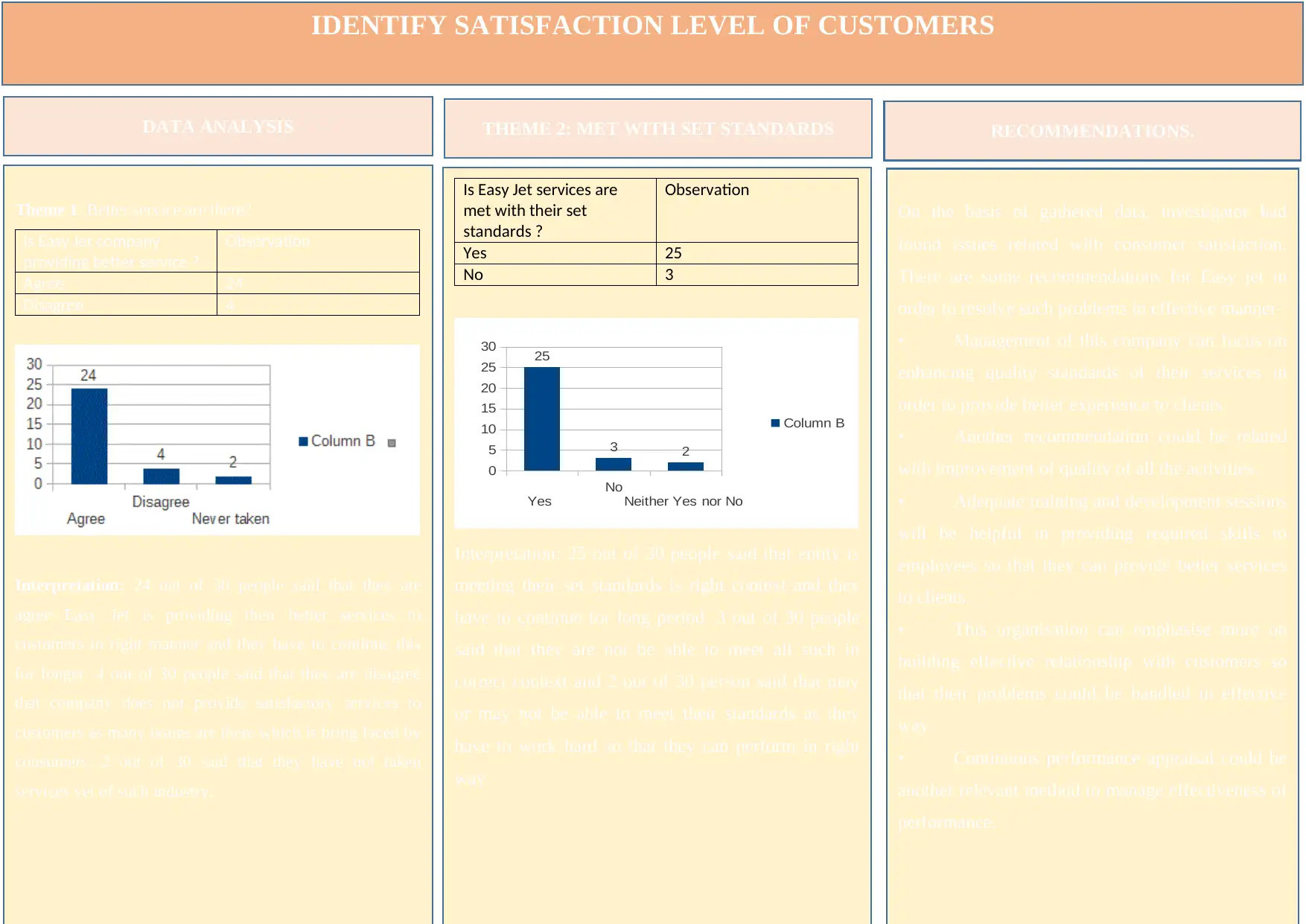Image resolution: width=1306 pixels, height=924 pixels.
Task: Click the "Yes" row cell in the Theme 2 table
Action: pos(555,253)
